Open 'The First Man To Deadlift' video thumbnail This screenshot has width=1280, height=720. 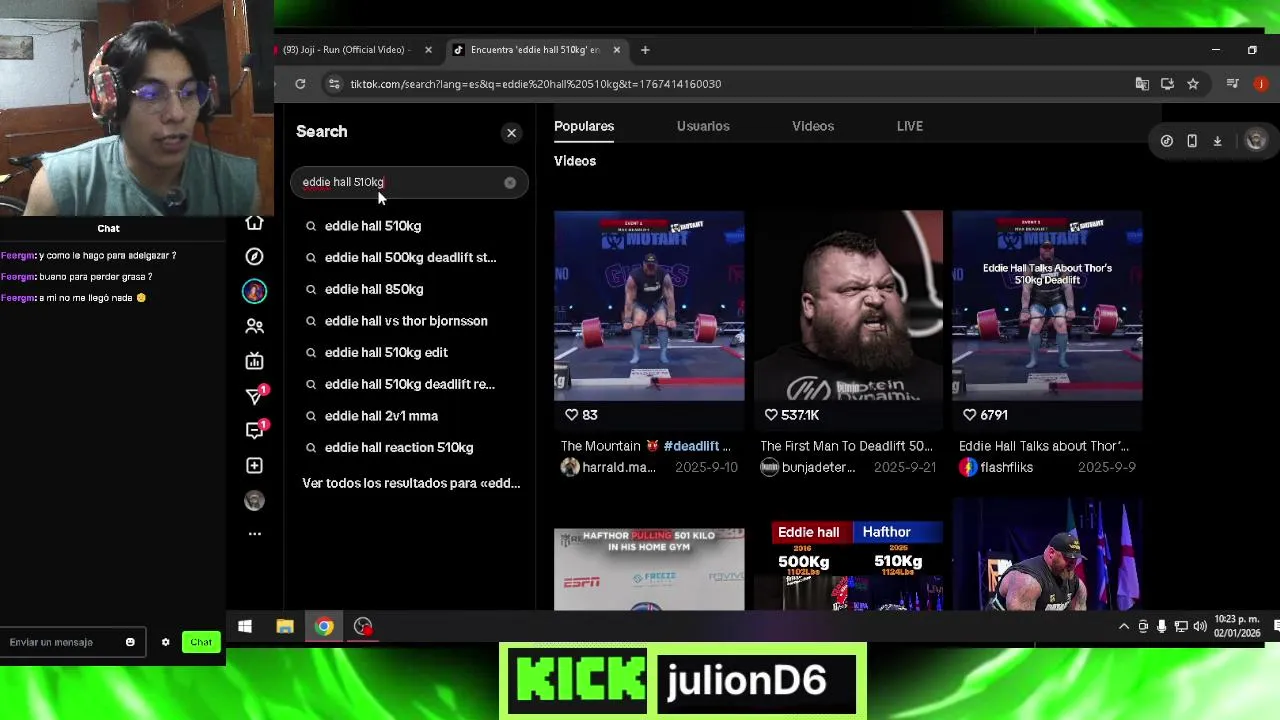[848, 305]
